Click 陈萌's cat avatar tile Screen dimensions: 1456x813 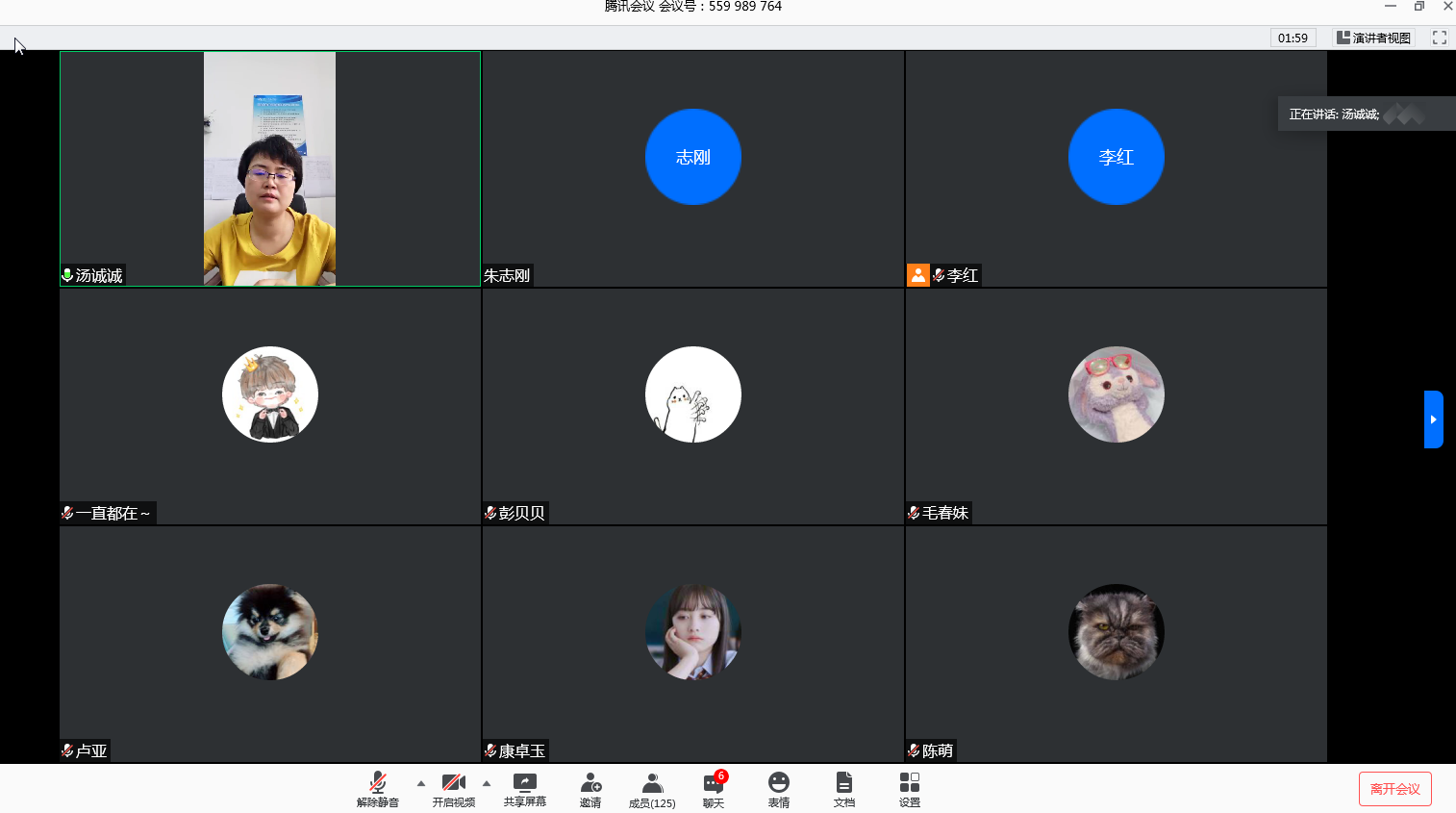pyautogui.click(x=1116, y=633)
